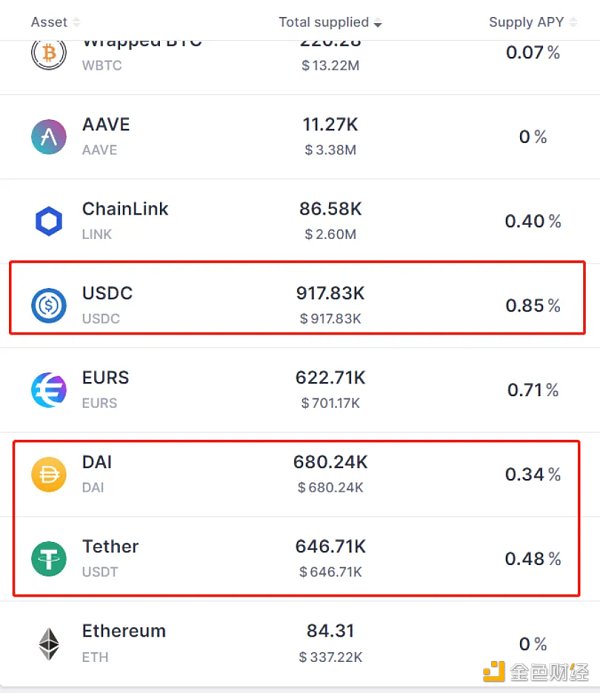600x693 pixels.
Task: Click the AAVE 11.27K supplied value
Action: point(330,124)
